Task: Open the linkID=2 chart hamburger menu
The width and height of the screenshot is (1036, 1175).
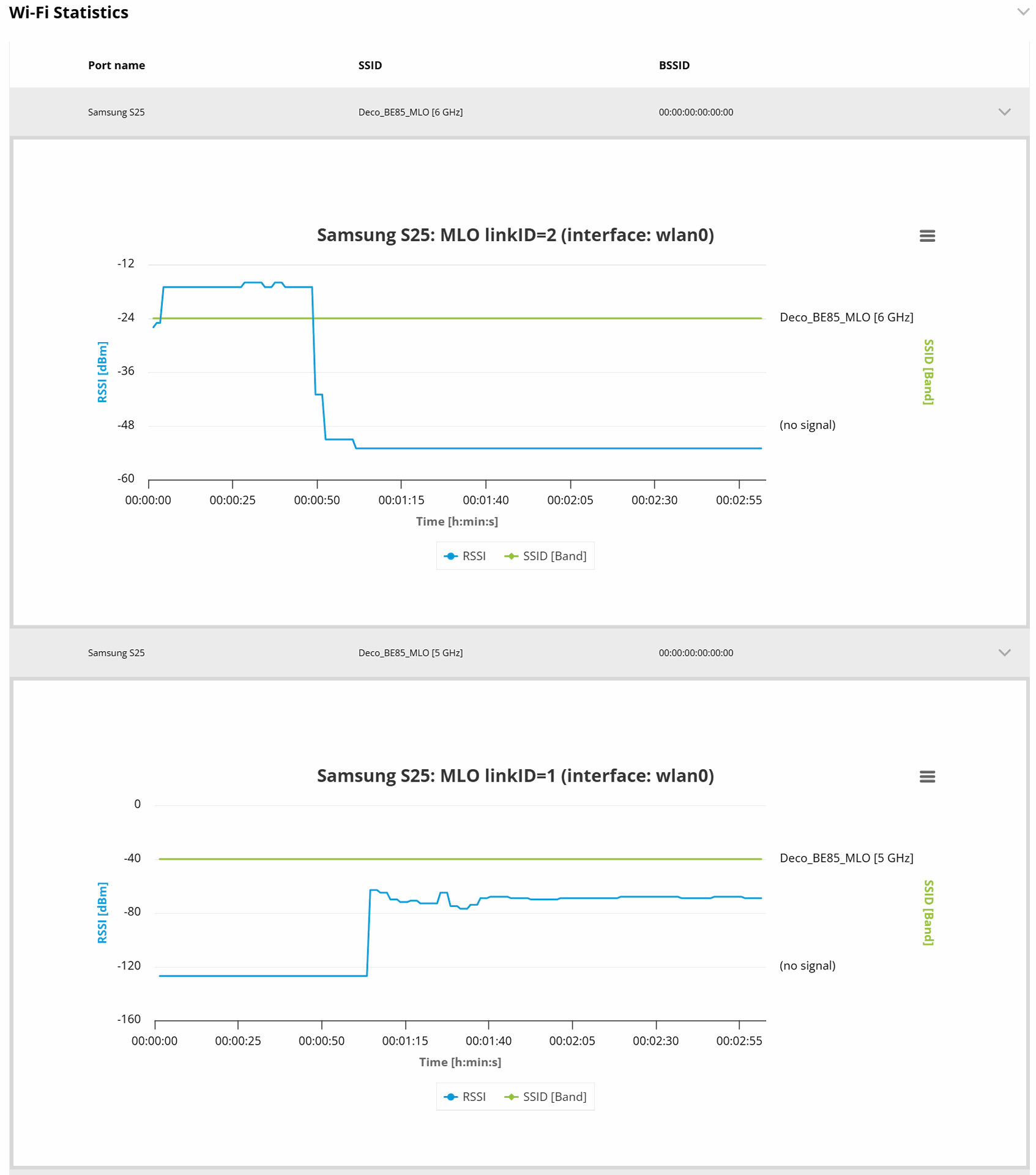Action: coord(927,236)
